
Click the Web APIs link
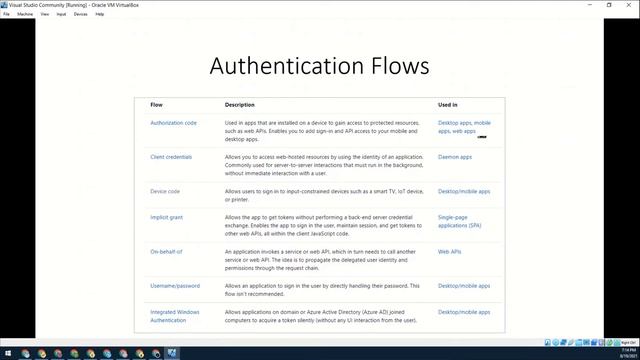click(449, 252)
